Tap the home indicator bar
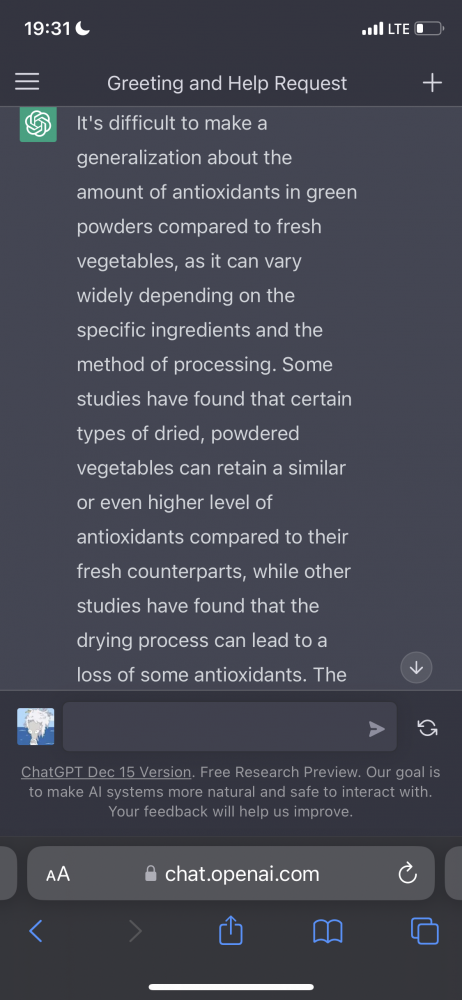Image resolution: width=462 pixels, height=1000 pixels. (x=231, y=987)
